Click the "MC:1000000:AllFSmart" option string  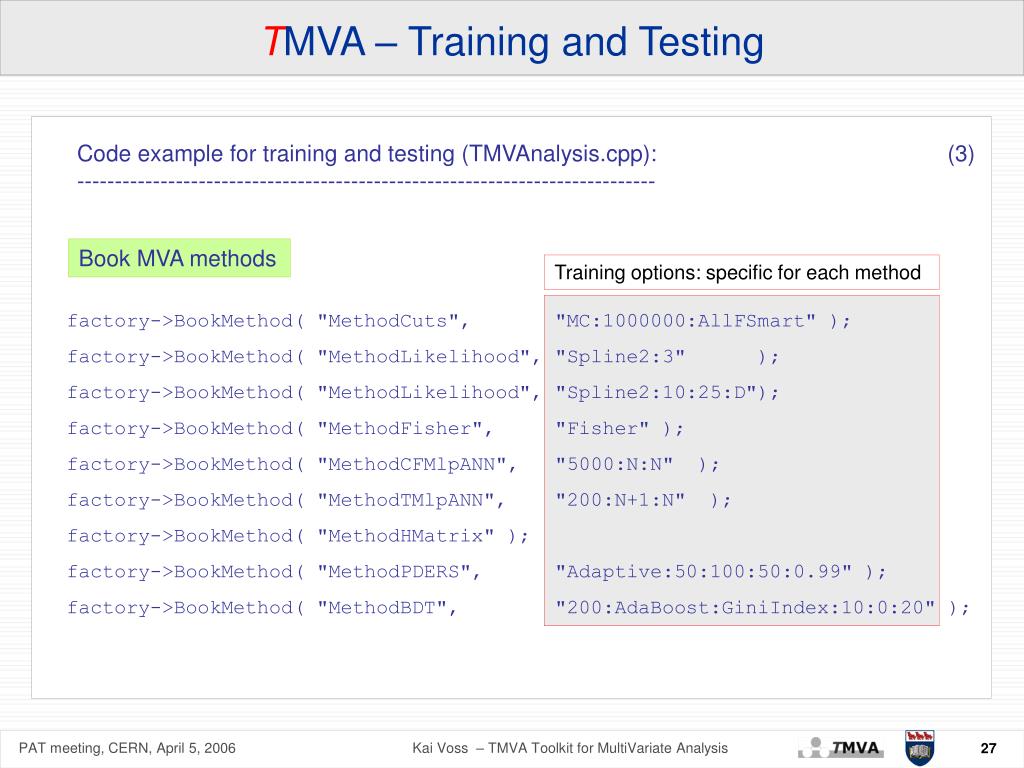tap(685, 321)
